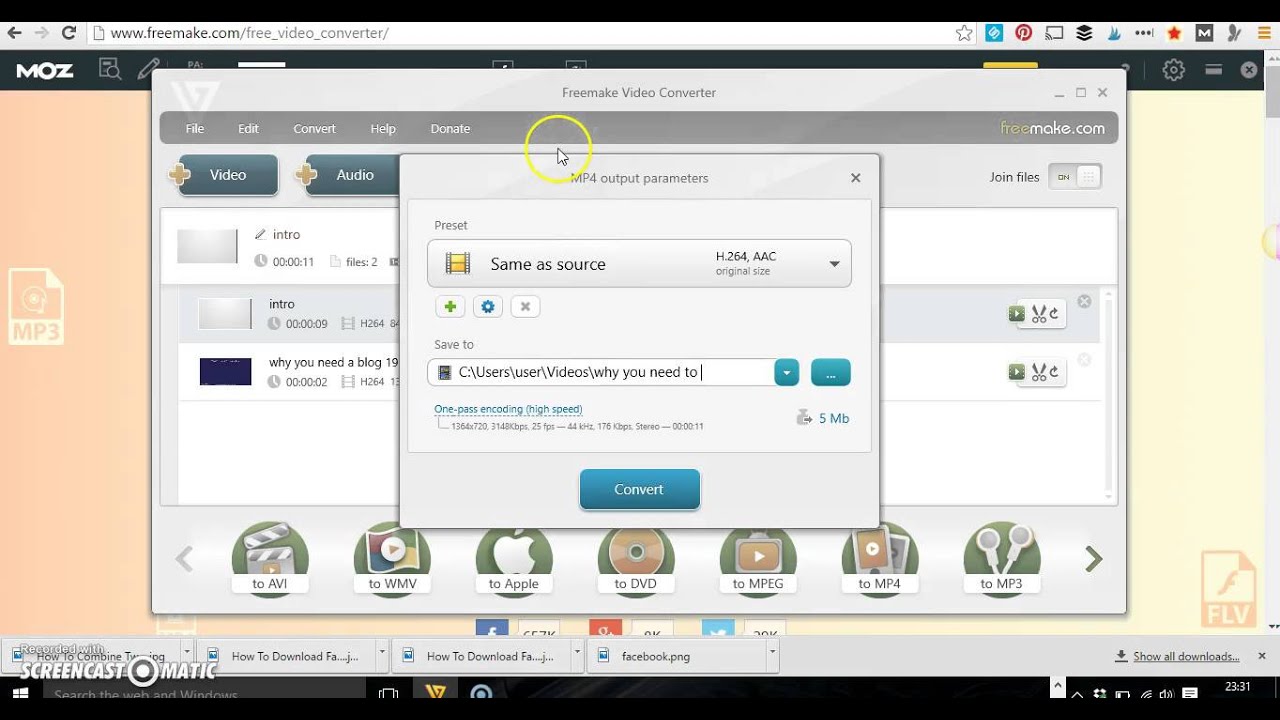Reload the freemake page
This screenshot has height=720, width=1280.
tap(69, 33)
